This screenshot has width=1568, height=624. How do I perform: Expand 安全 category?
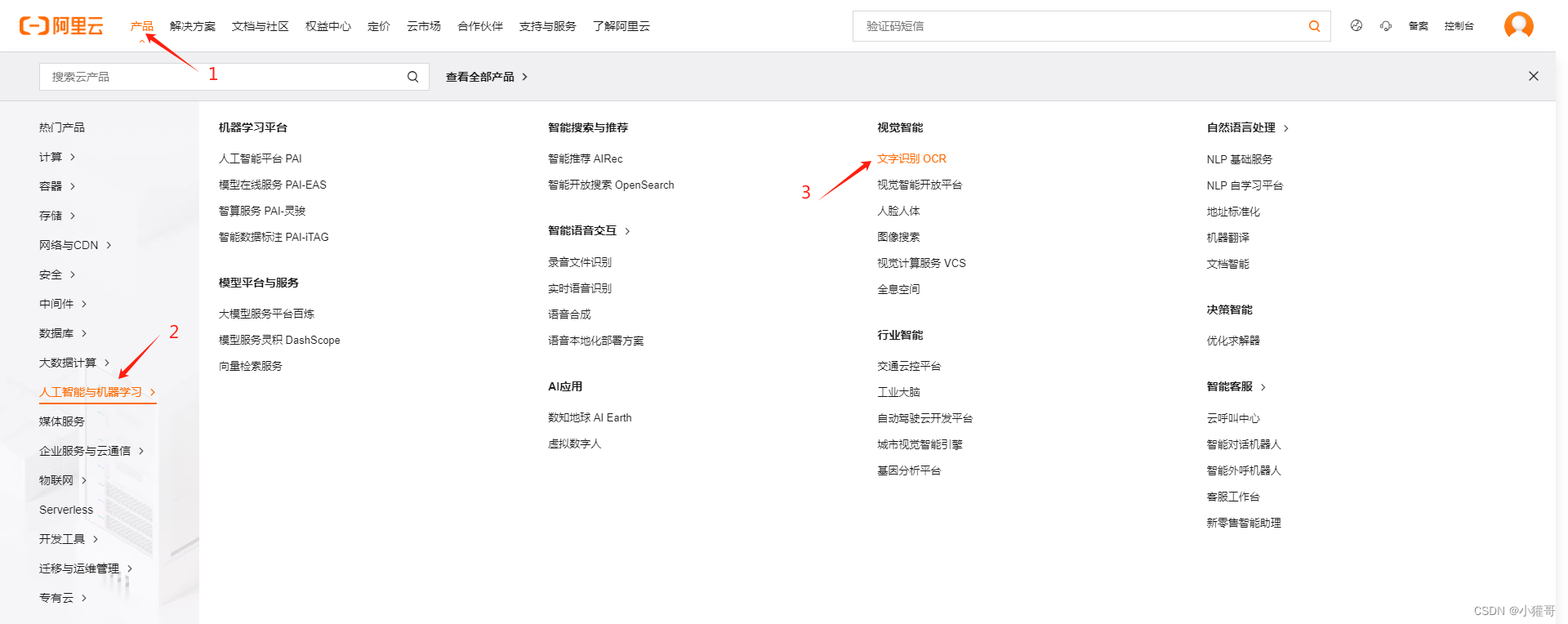pyautogui.click(x=57, y=274)
